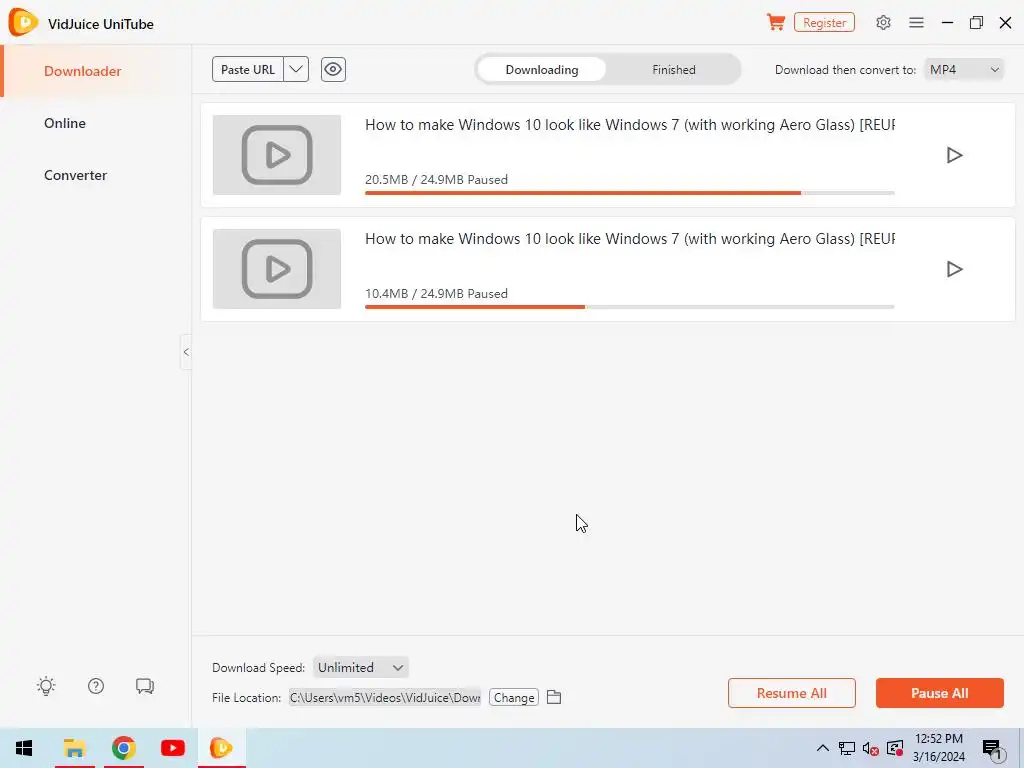1024x768 pixels.
Task: Collapse the sidebar with arrow handle
Action: pyautogui.click(x=186, y=352)
